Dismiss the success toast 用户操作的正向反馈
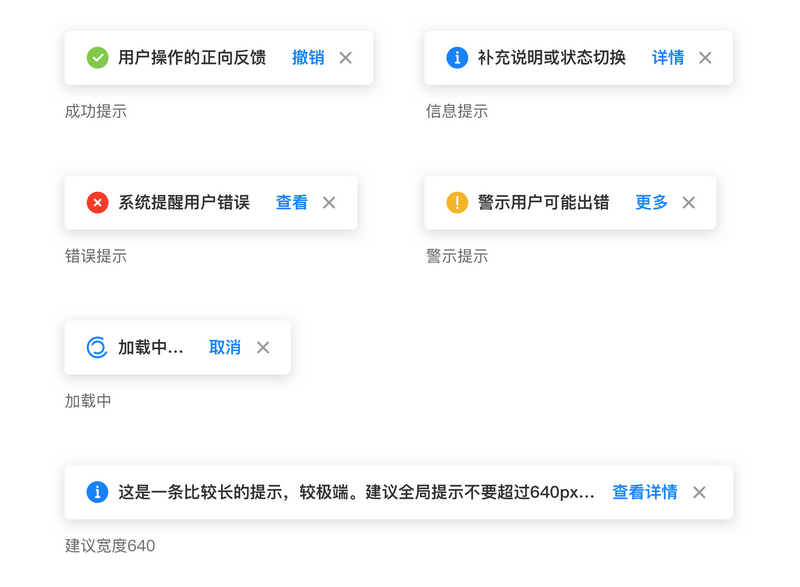The height and width of the screenshot is (587, 800). pos(346,58)
